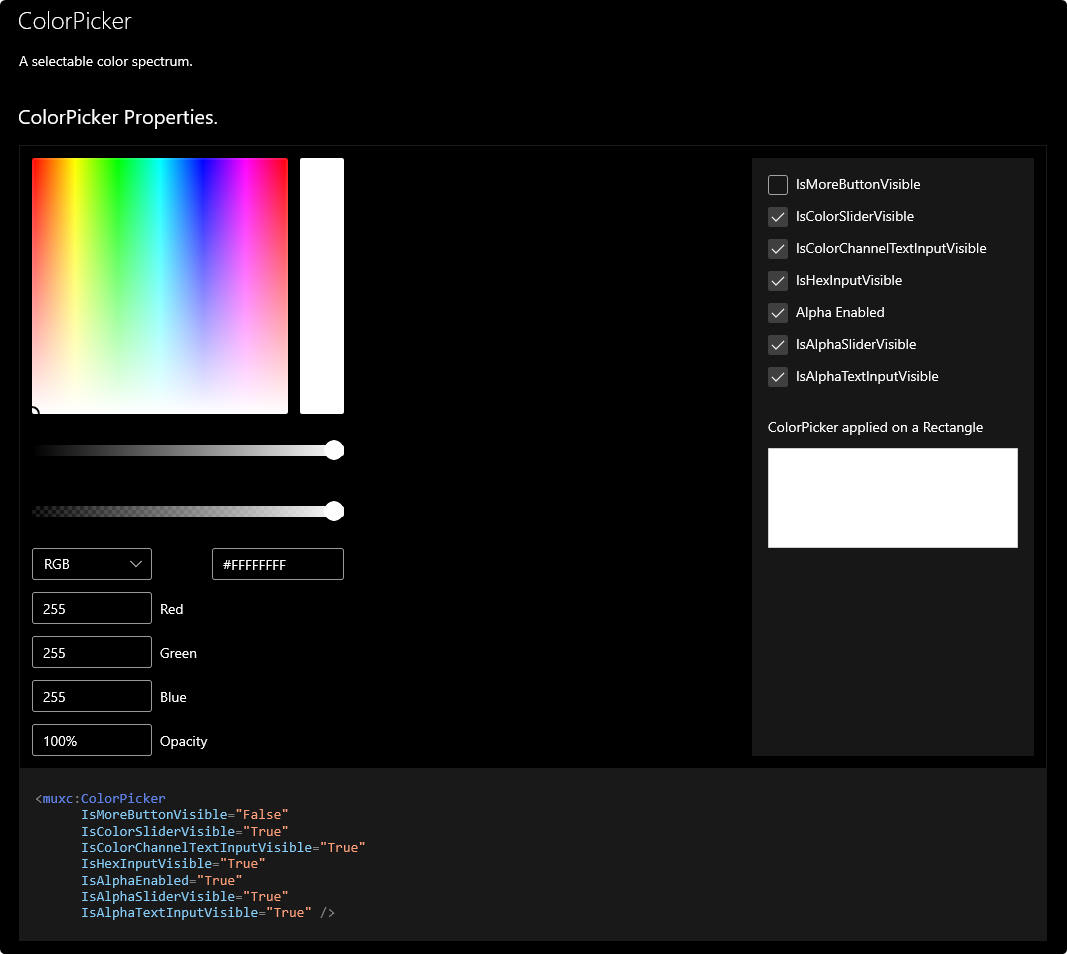The height and width of the screenshot is (954, 1067).
Task: Open the RGB color mode dropdown
Action: click(91, 563)
